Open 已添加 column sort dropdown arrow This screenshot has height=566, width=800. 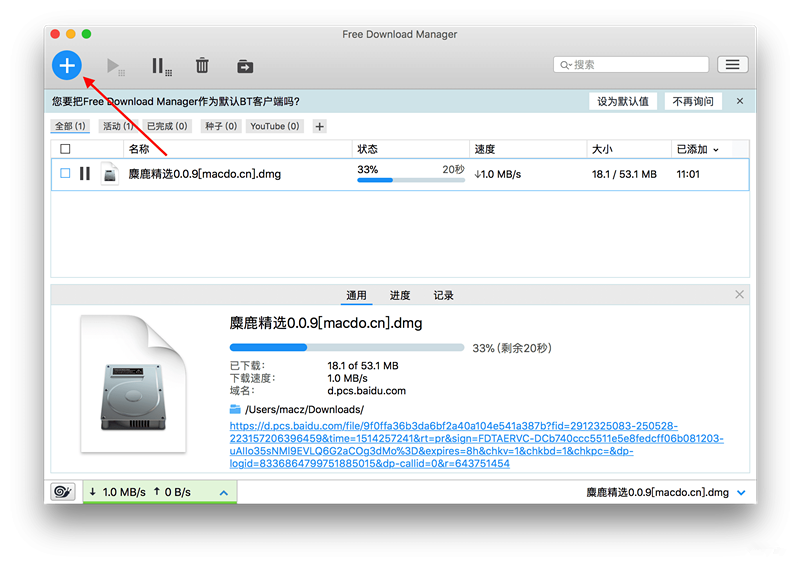pyautogui.click(x=716, y=150)
